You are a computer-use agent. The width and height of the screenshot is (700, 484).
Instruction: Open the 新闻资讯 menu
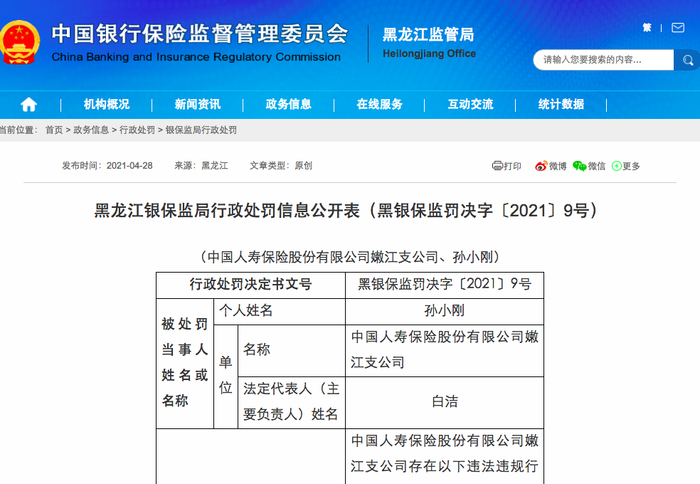point(197,104)
